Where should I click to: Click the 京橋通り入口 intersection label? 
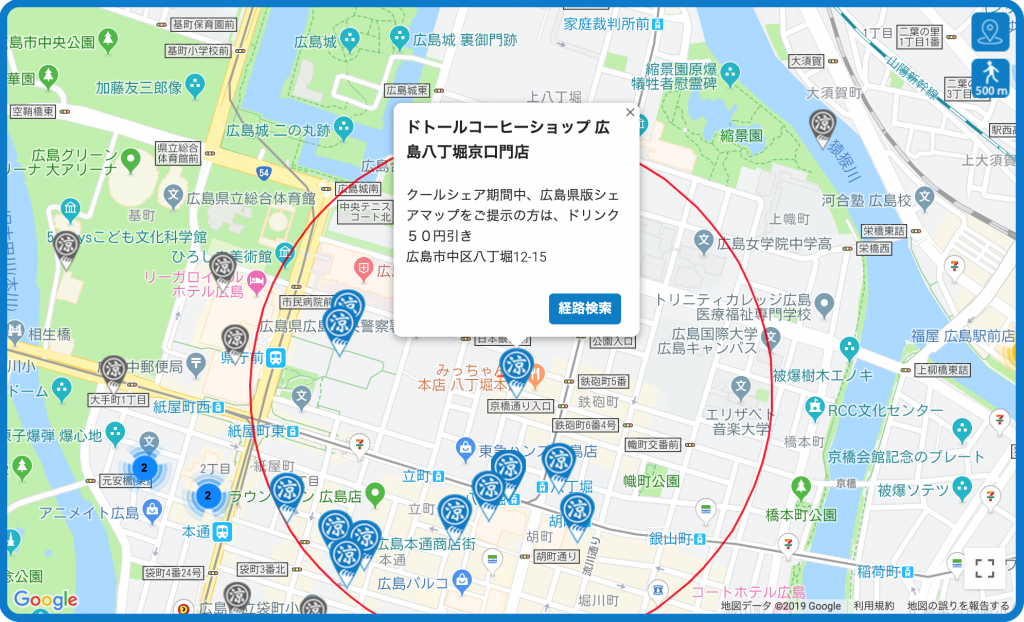tap(520, 406)
